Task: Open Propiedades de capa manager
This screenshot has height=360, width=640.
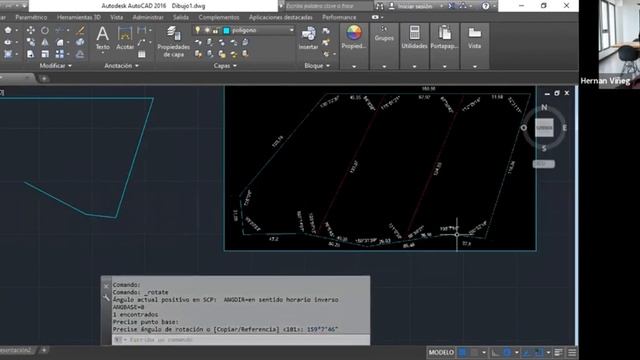Action: (173, 41)
